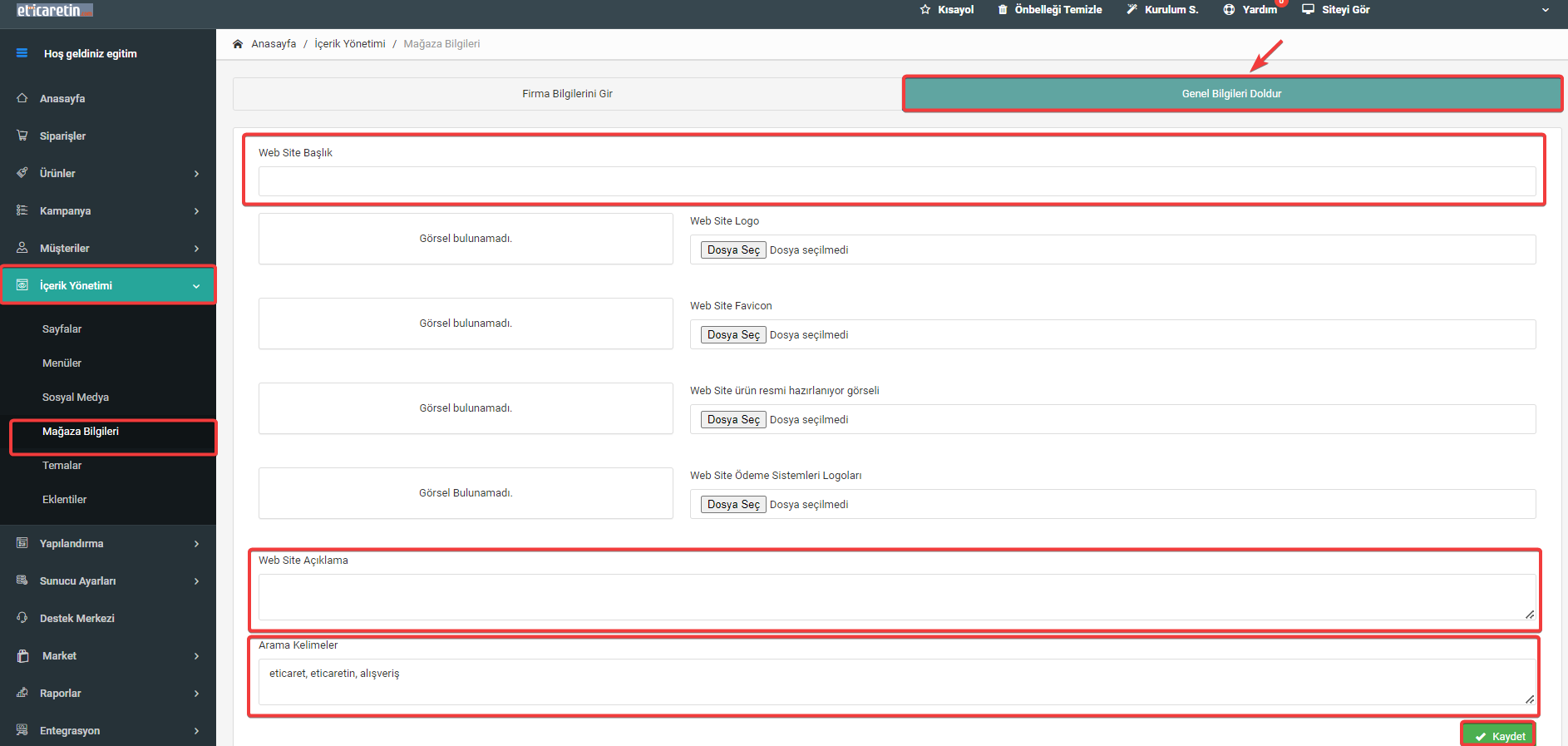
Task: Expand the Müşteriler submenu chevron
Action: 197,249
